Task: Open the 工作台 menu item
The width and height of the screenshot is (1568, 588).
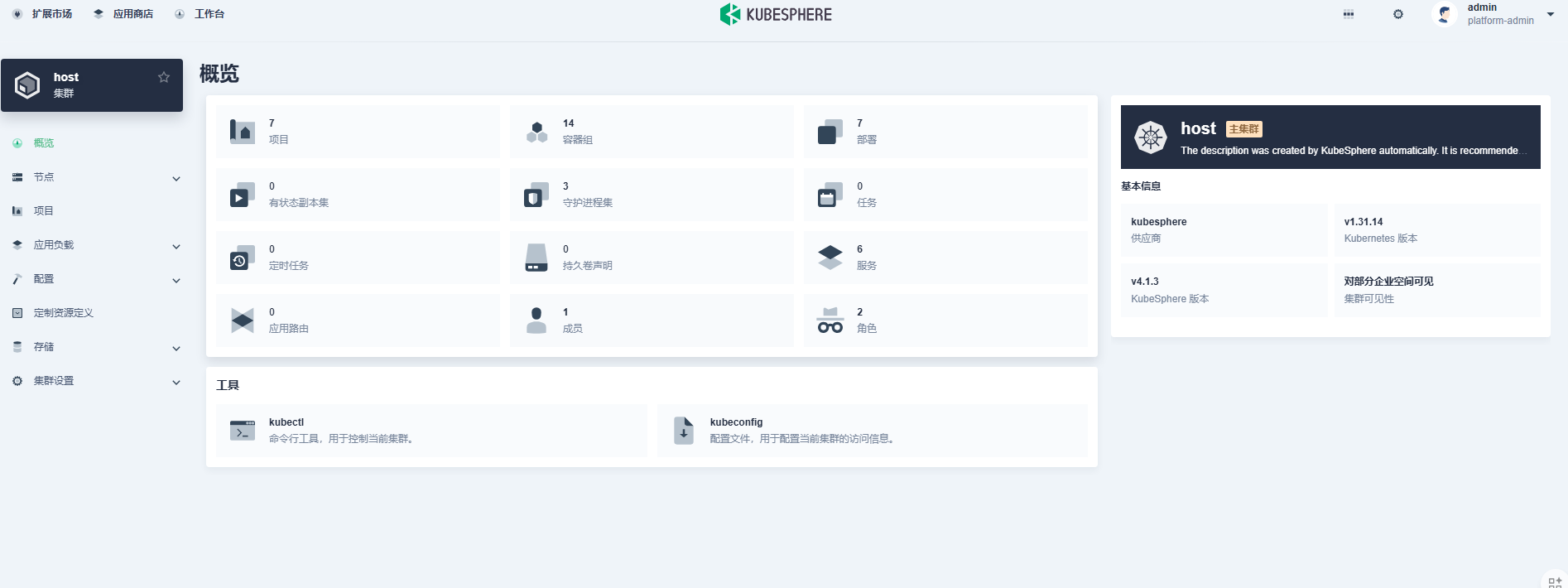Action: pos(200,14)
